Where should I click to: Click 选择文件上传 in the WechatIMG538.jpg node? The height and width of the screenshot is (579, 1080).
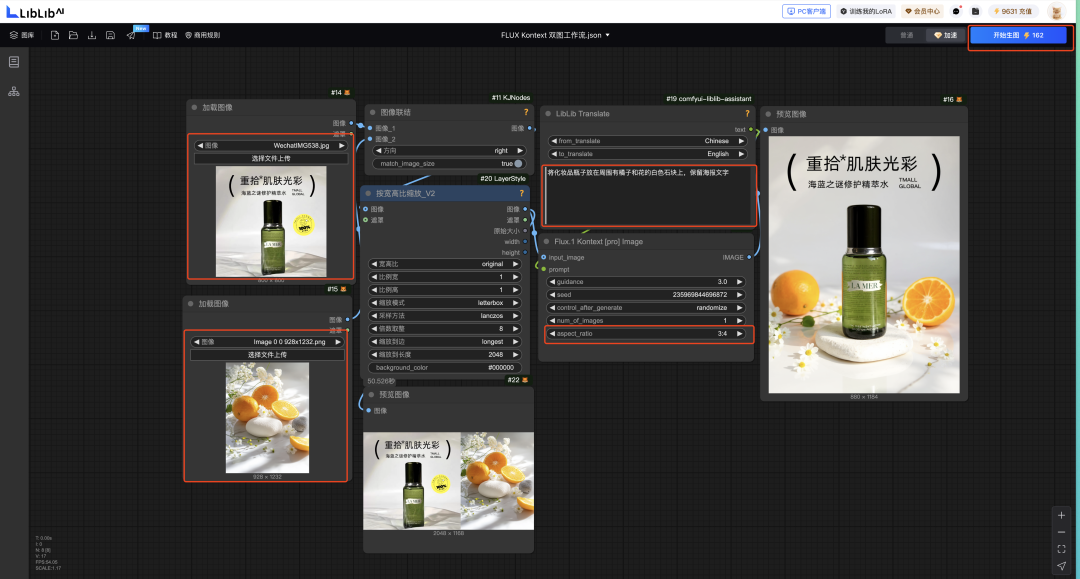pyautogui.click(x=271, y=158)
